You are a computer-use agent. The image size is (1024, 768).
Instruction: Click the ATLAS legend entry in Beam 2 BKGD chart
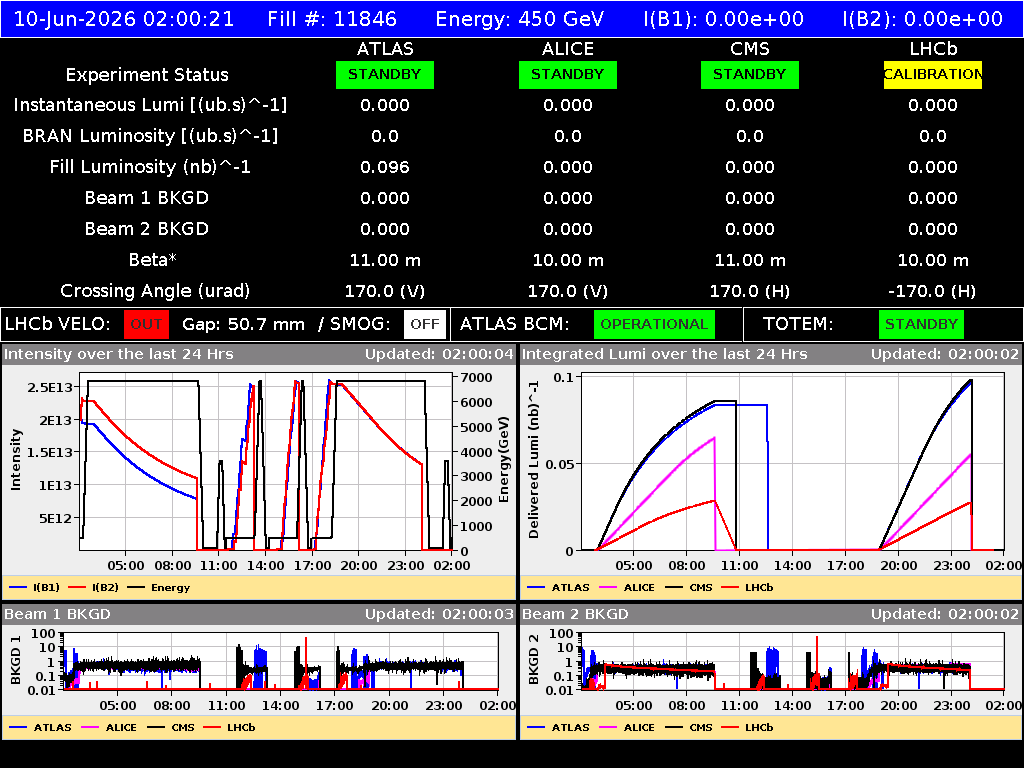(x=562, y=727)
